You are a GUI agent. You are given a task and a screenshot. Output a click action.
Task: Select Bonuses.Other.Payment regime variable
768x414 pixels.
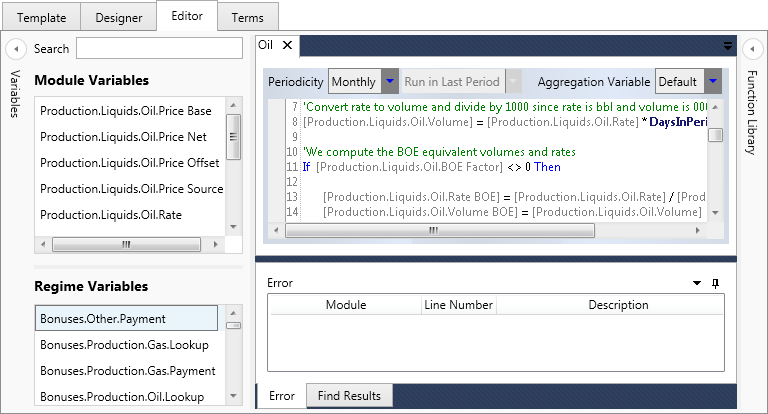pos(126,318)
